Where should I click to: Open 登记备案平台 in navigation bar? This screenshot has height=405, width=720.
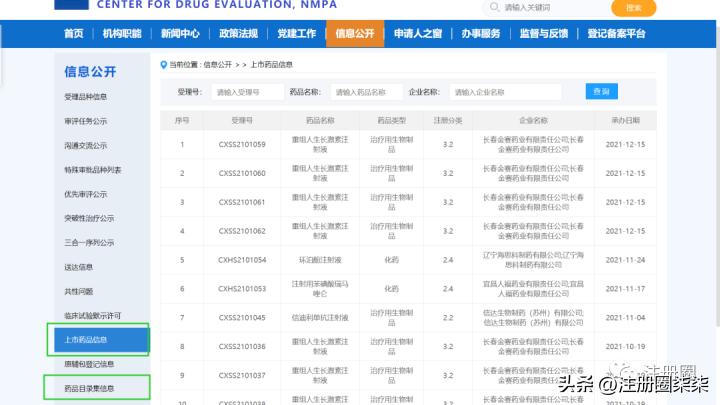(616, 34)
